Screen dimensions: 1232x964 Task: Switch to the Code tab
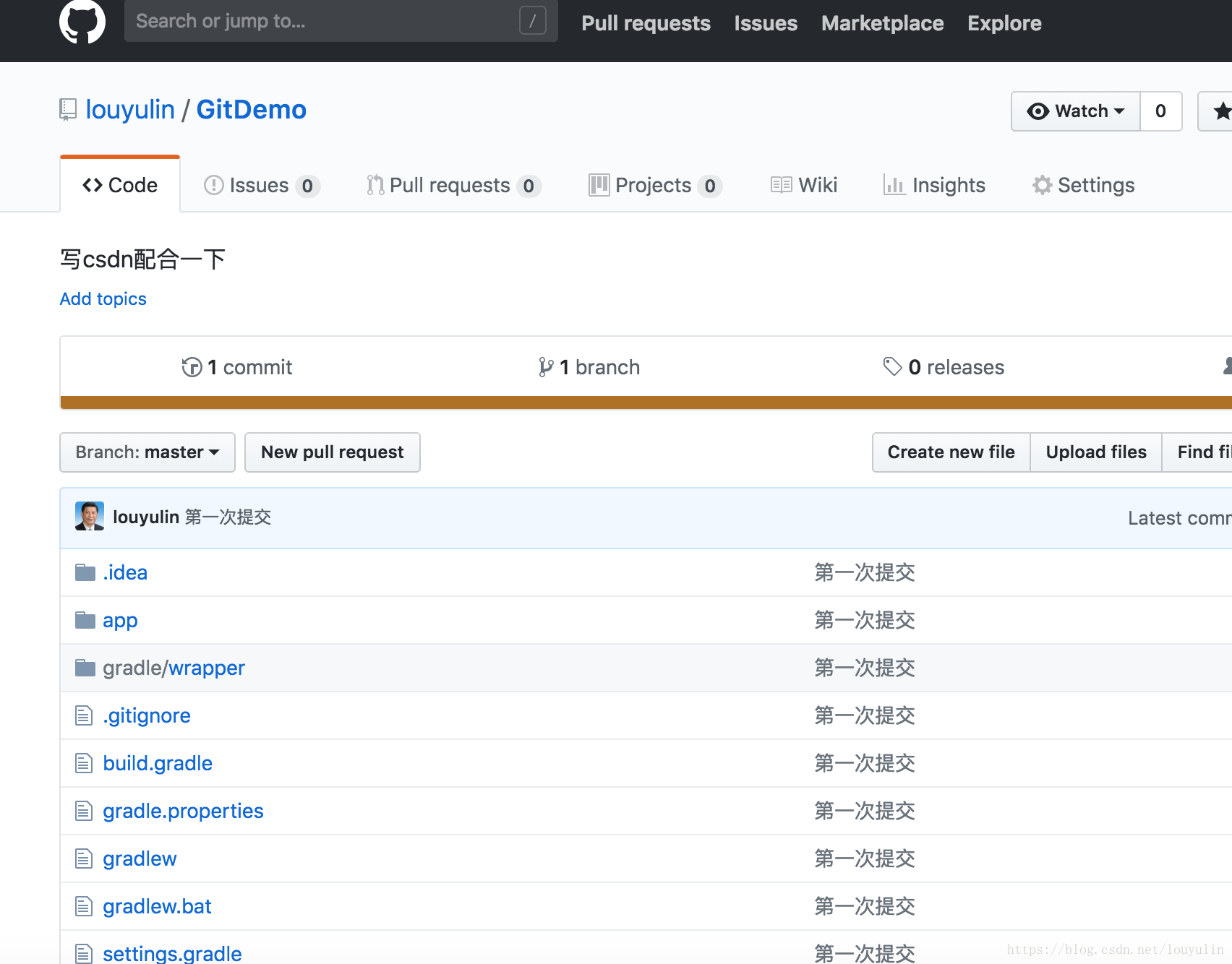coord(120,185)
